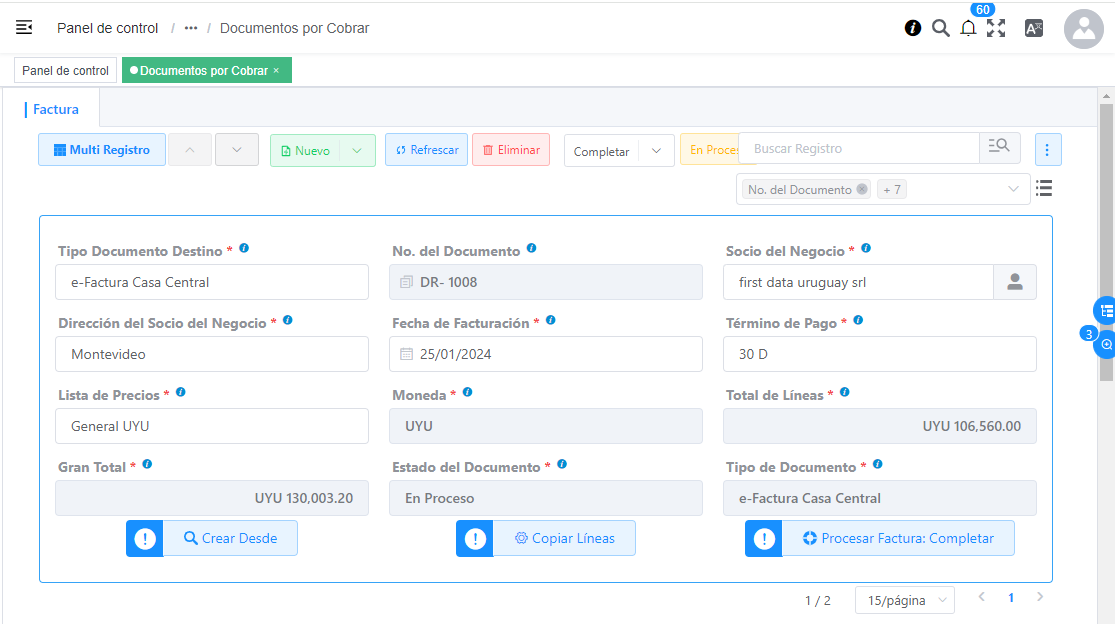Open the three-dot more options button
This screenshot has height=624, width=1115.
pyautogui.click(x=1047, y=149)
